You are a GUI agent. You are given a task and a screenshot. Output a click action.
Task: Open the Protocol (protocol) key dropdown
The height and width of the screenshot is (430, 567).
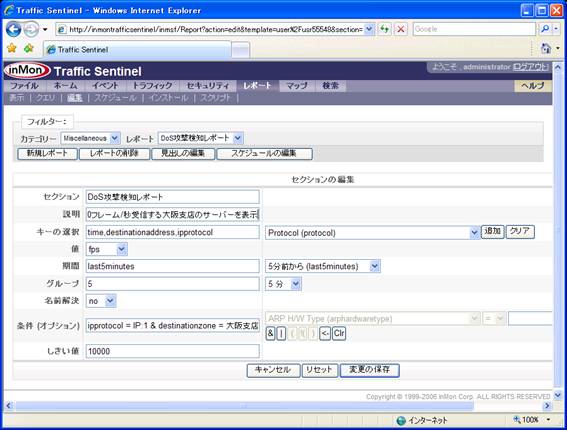(372, 233)
